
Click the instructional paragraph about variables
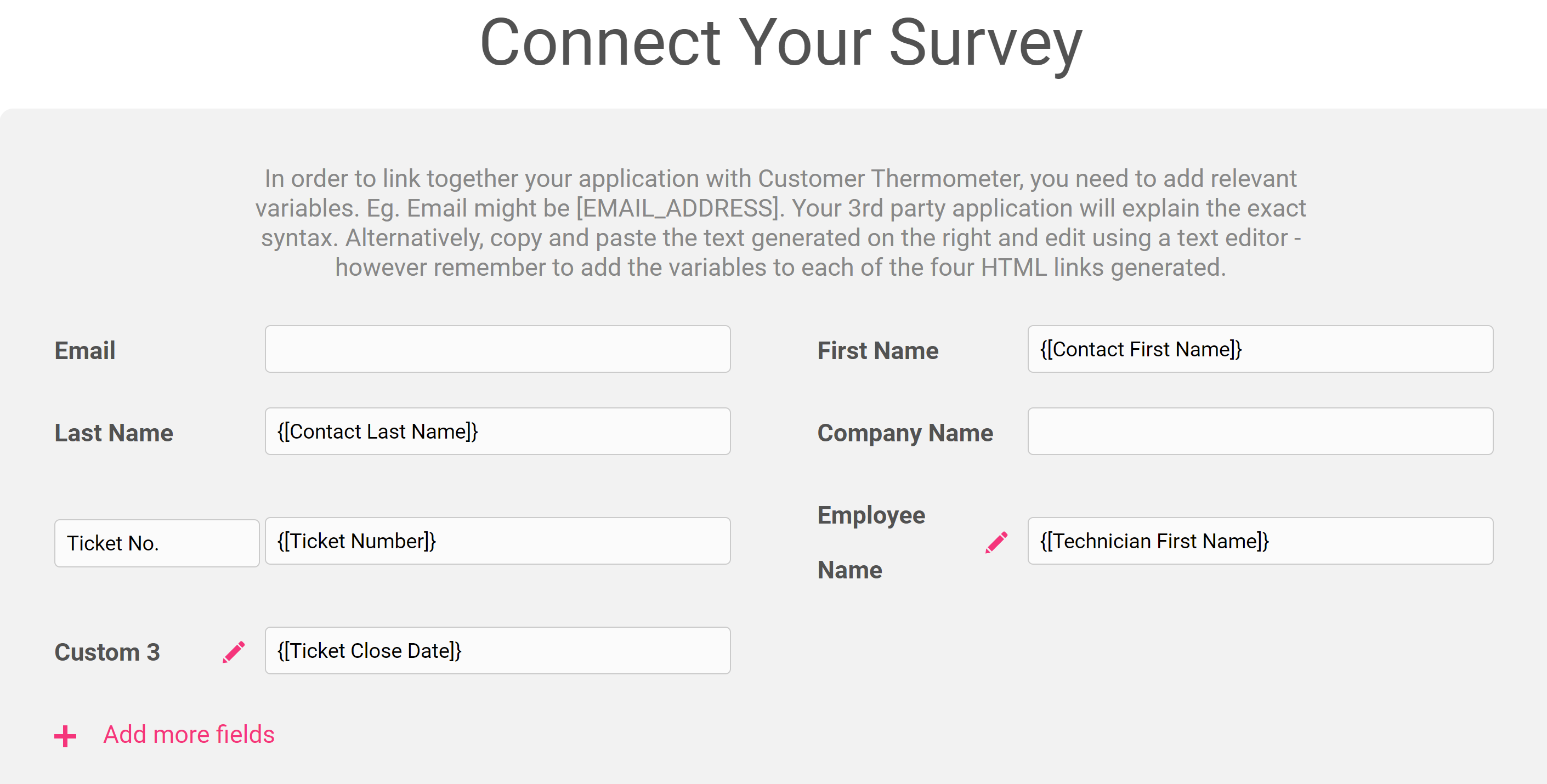coord(780,223)
